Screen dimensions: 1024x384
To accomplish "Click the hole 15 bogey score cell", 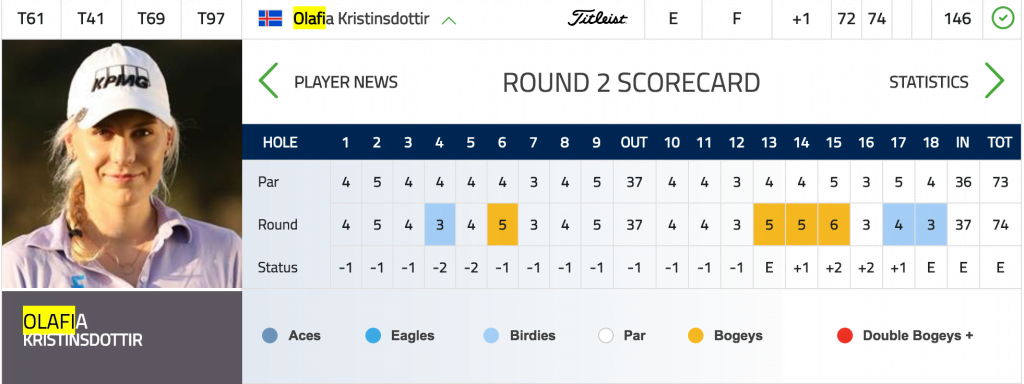I will (x=834, y=225).
